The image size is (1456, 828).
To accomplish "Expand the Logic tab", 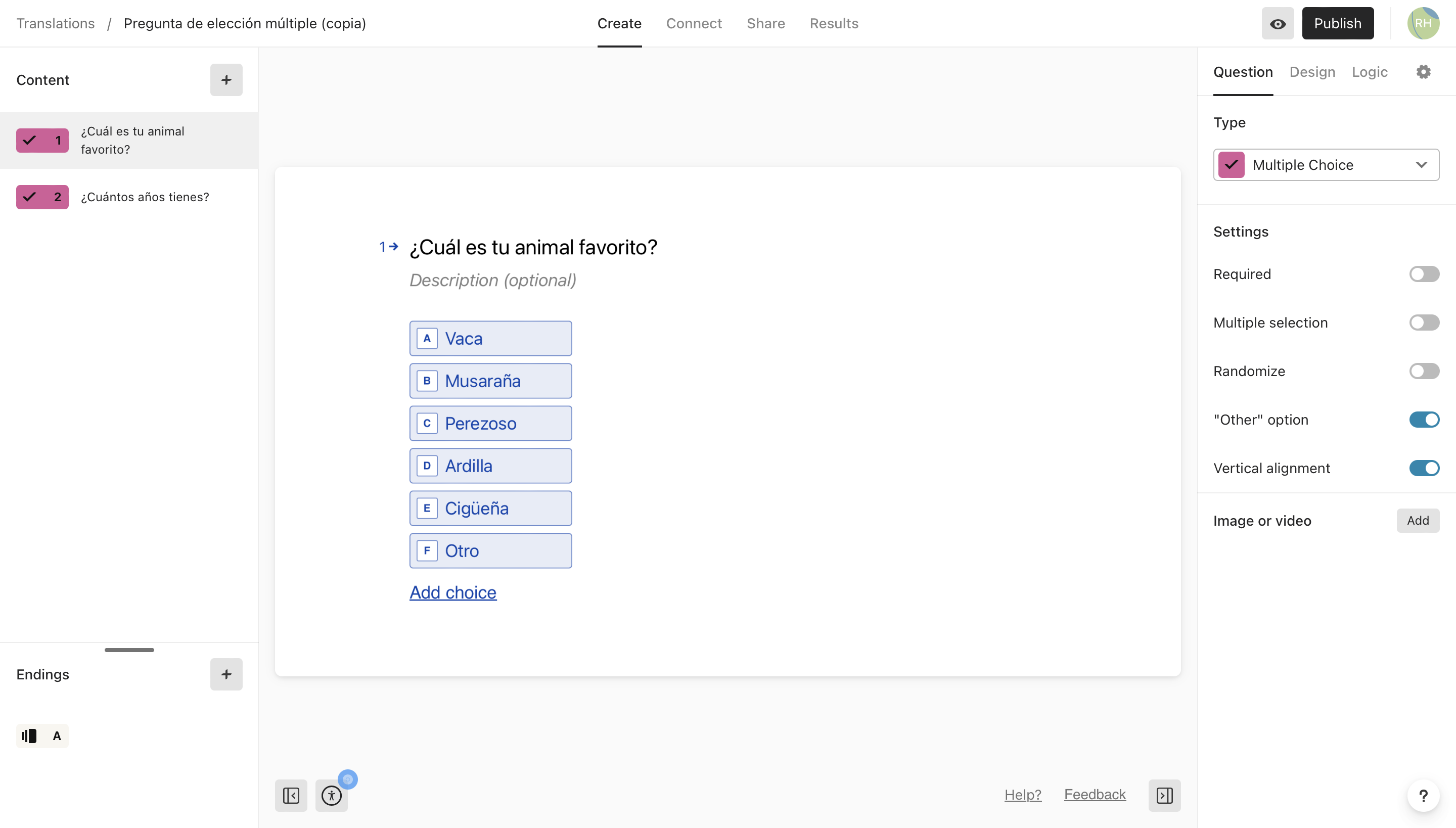I will pyautogui.click(x=1370, y=71).
